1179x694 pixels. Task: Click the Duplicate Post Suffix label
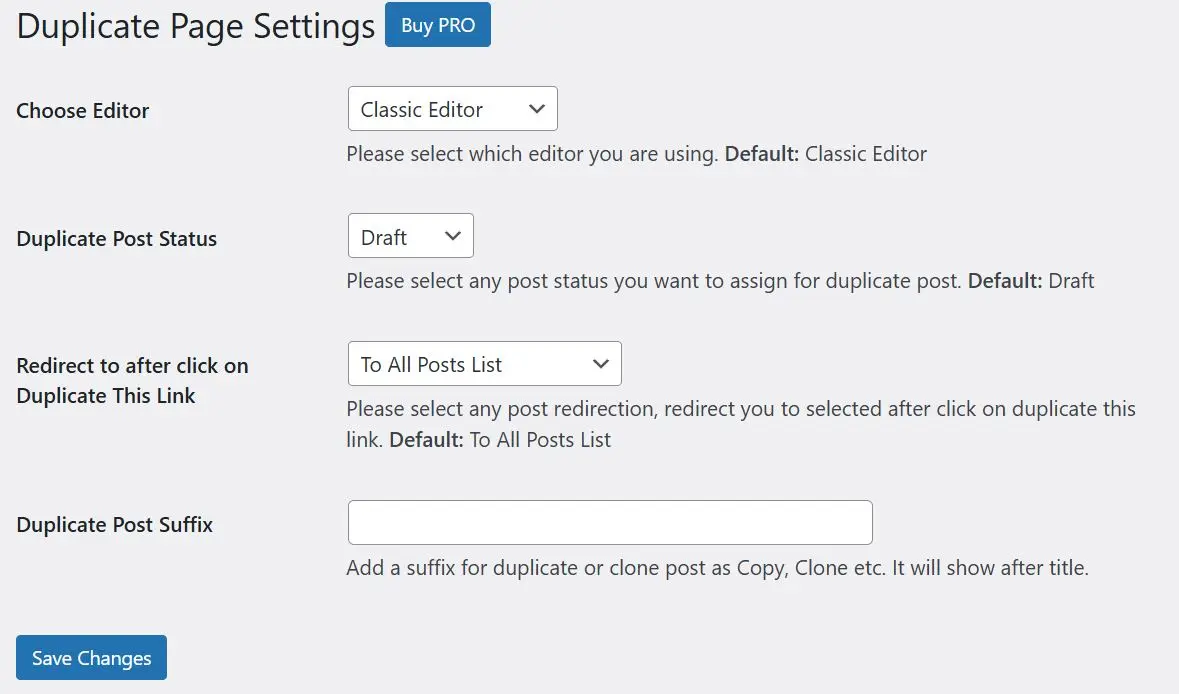coord(114,524)
